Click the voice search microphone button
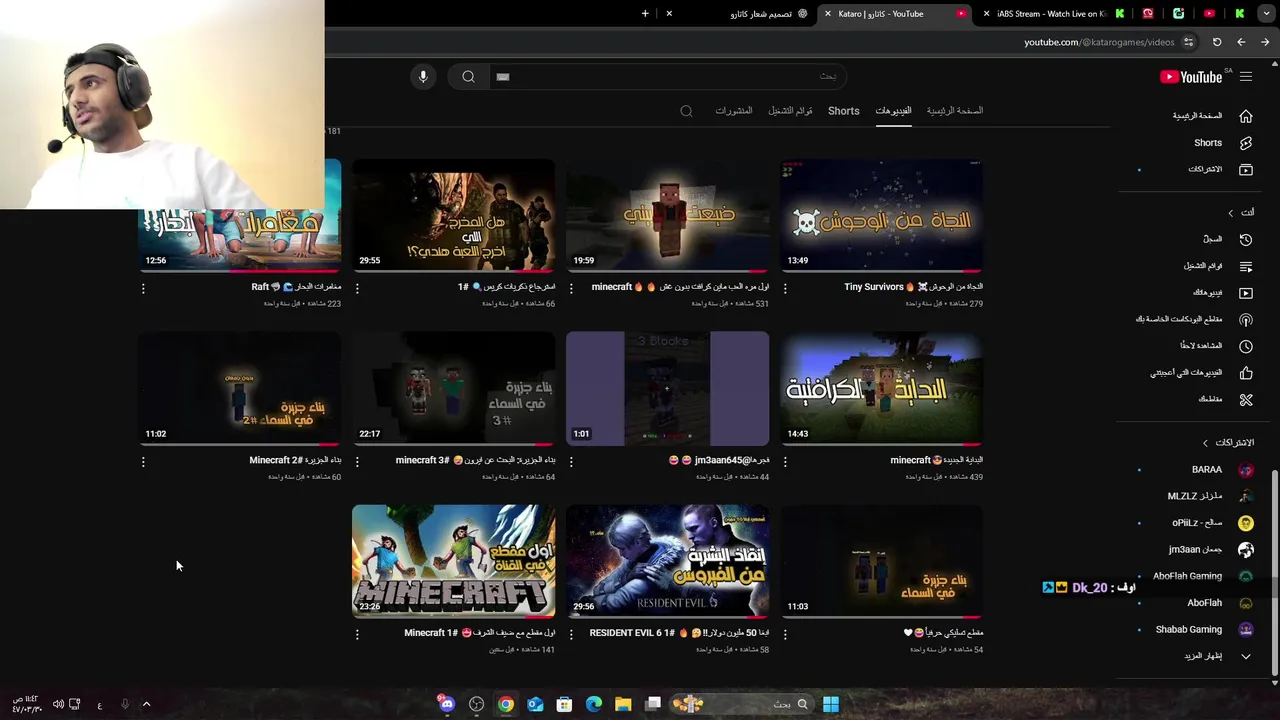 point(423,77)
